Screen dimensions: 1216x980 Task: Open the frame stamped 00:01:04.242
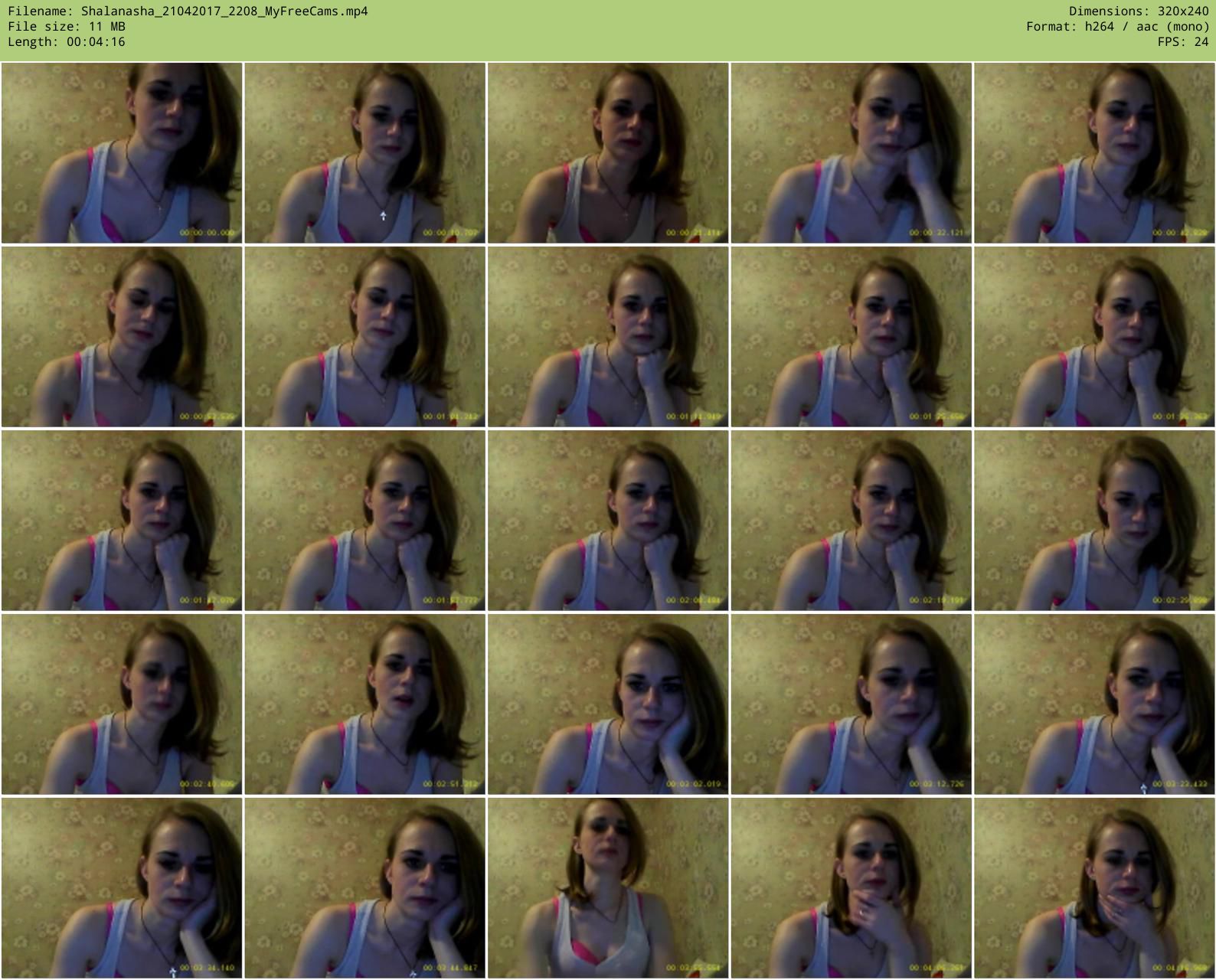pos(364,337)
